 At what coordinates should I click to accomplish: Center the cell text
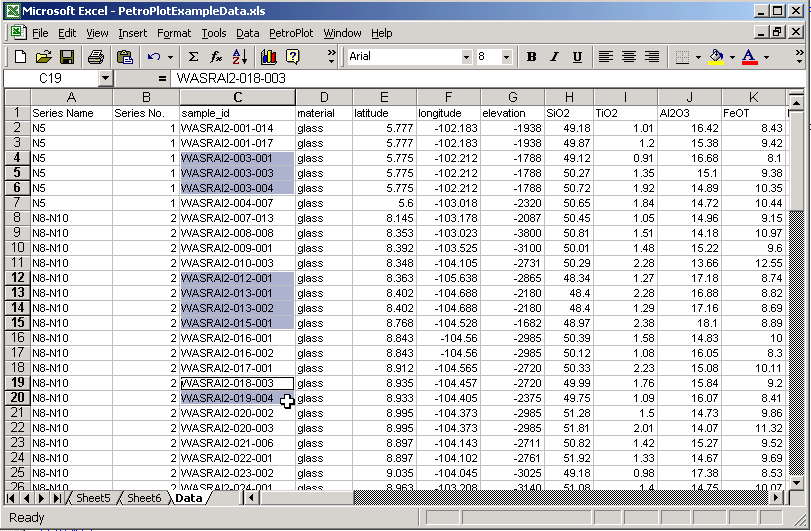click(x=628, y=57)
